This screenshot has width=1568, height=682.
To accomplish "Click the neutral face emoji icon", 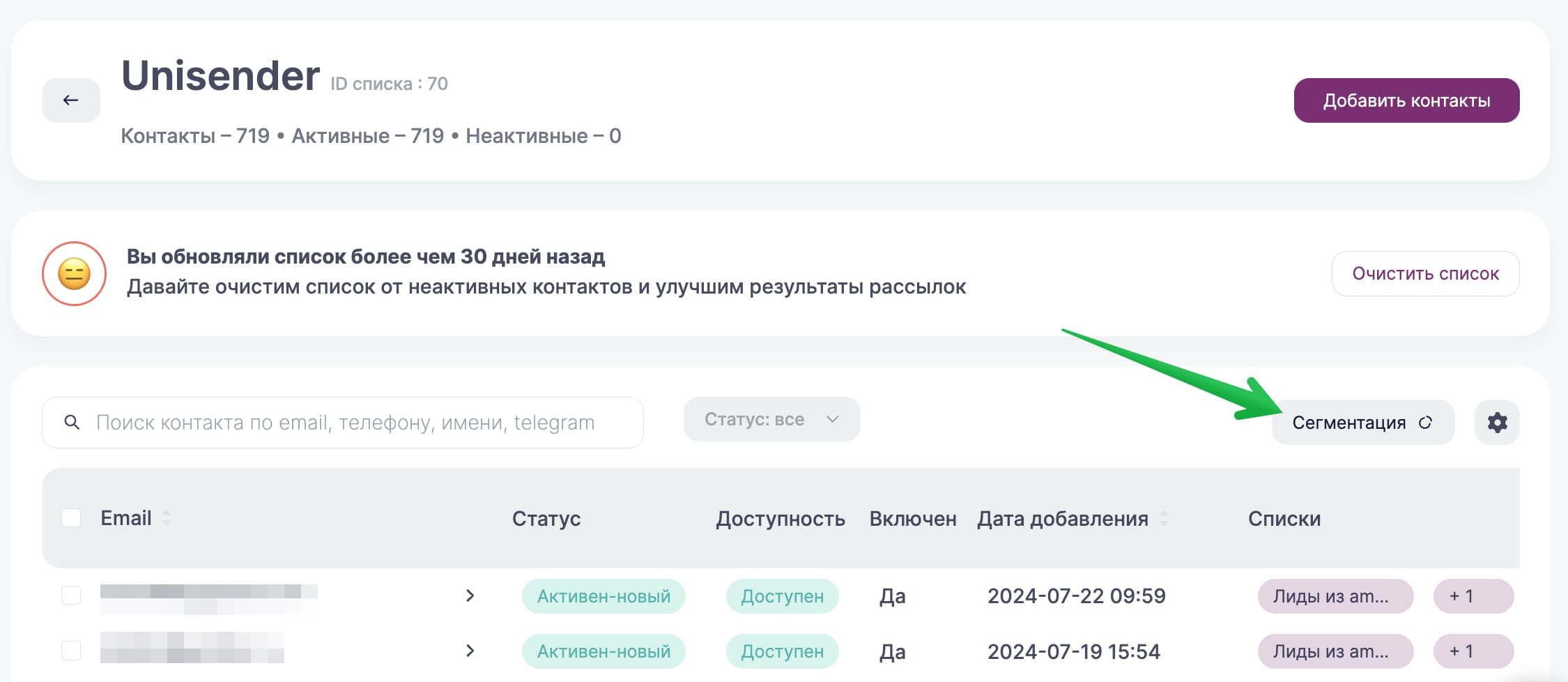I will click(75, 273).
